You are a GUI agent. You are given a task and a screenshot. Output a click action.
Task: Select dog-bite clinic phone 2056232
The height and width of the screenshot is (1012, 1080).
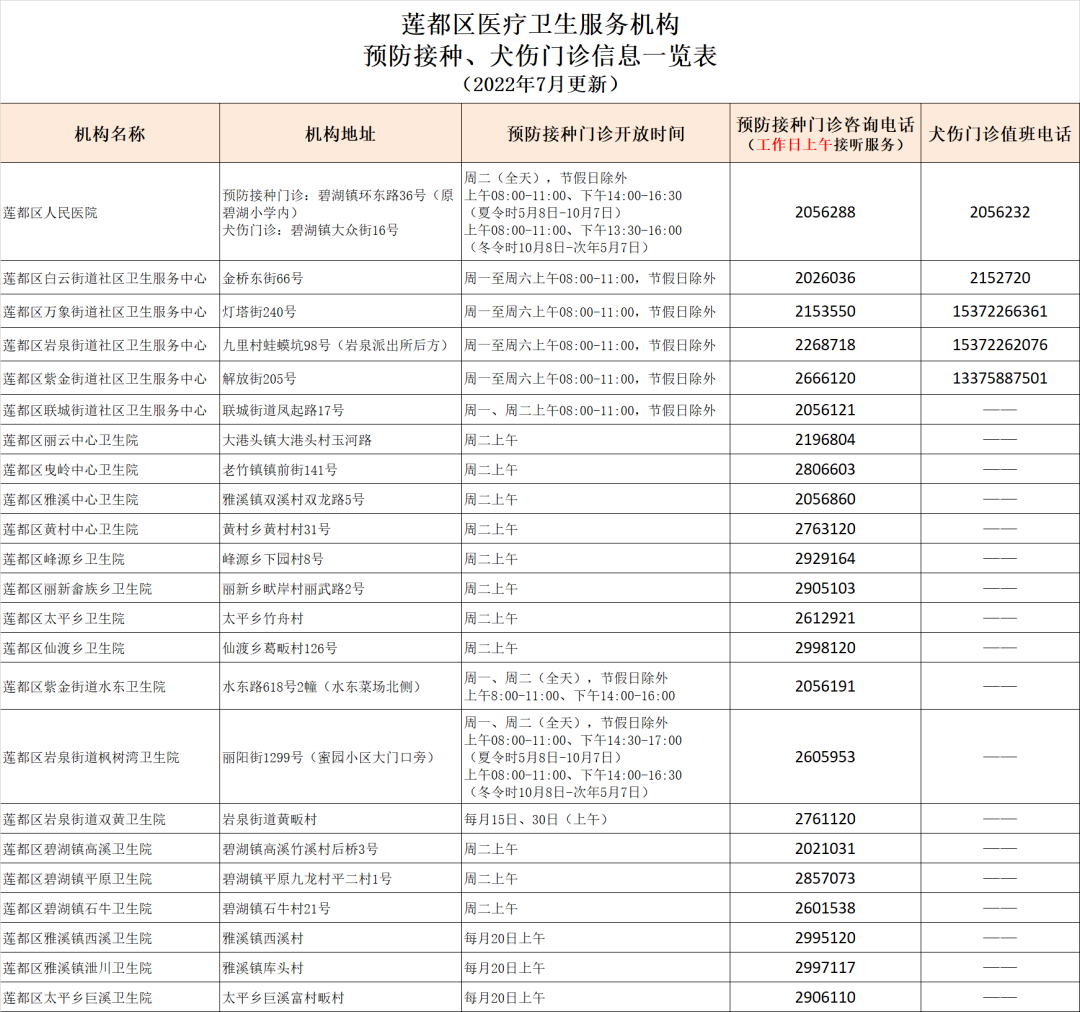pos(999,213)
